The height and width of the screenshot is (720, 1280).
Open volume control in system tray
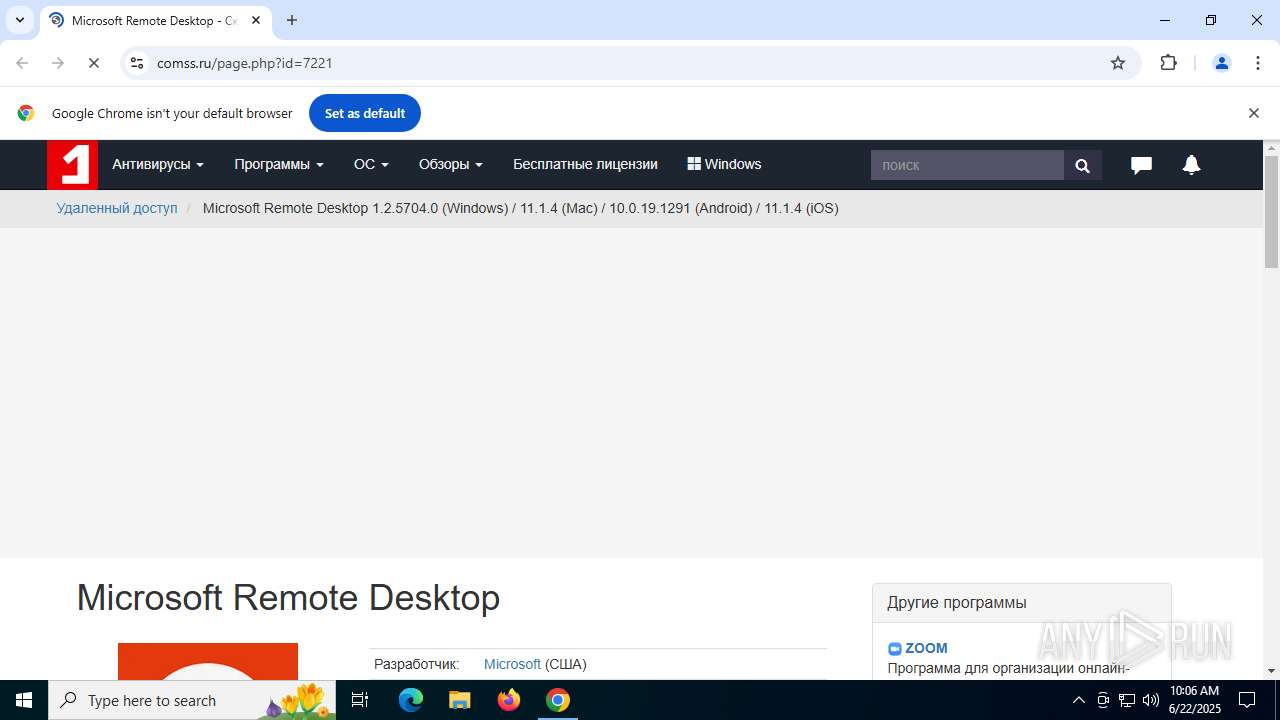[x=1151, y=700]
